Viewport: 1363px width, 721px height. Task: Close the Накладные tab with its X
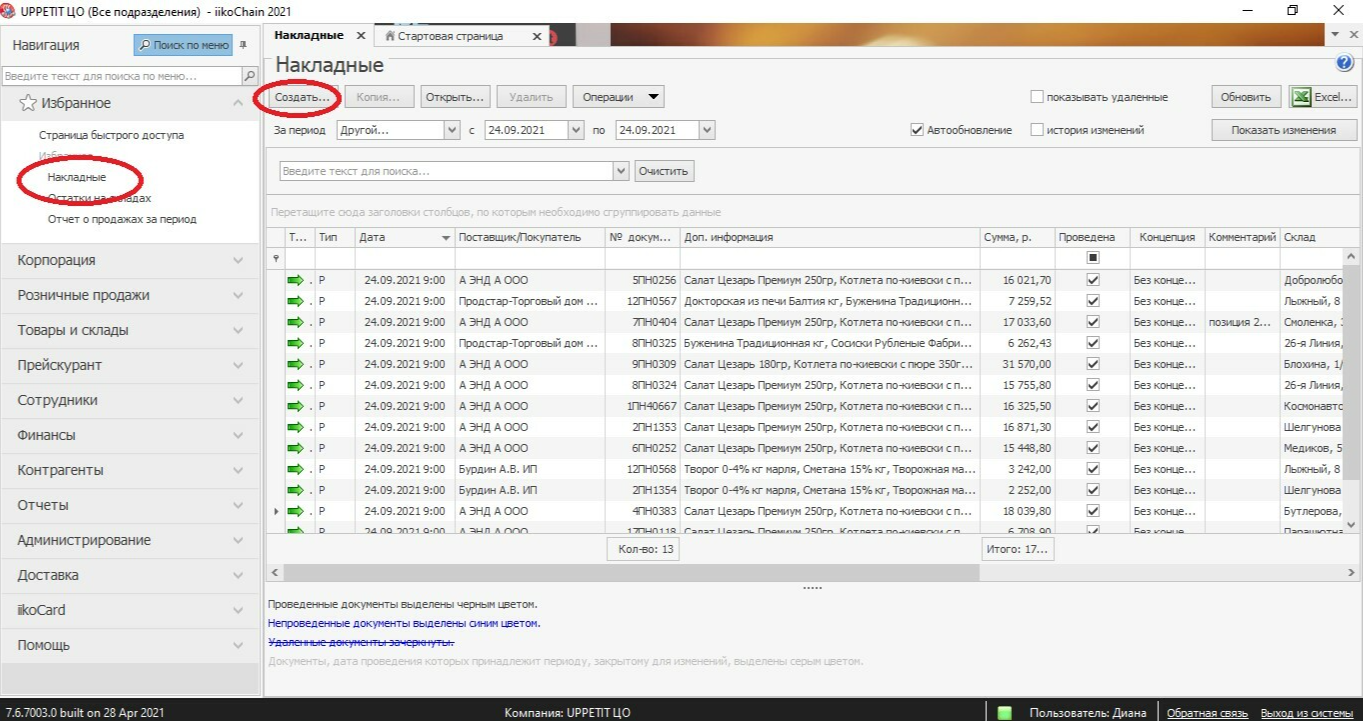tap(361, 36)
